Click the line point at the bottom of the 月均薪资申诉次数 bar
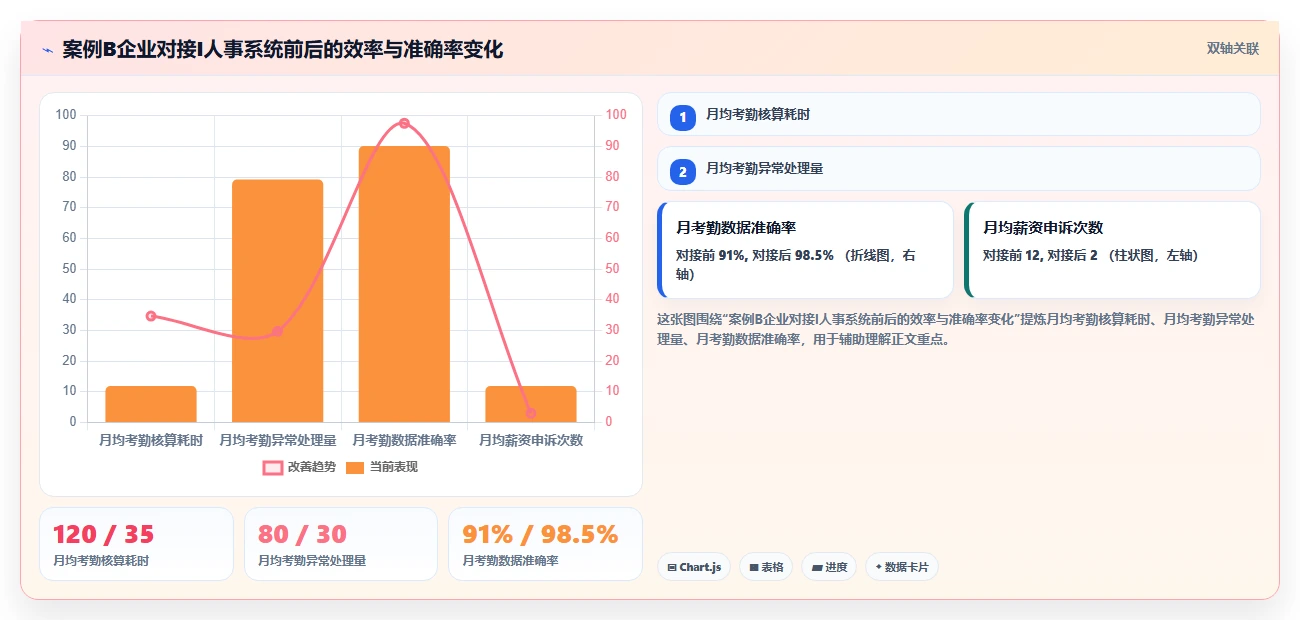Viewport: 1300px width, 620px height. pyautogui.click(x=531, y=413)
